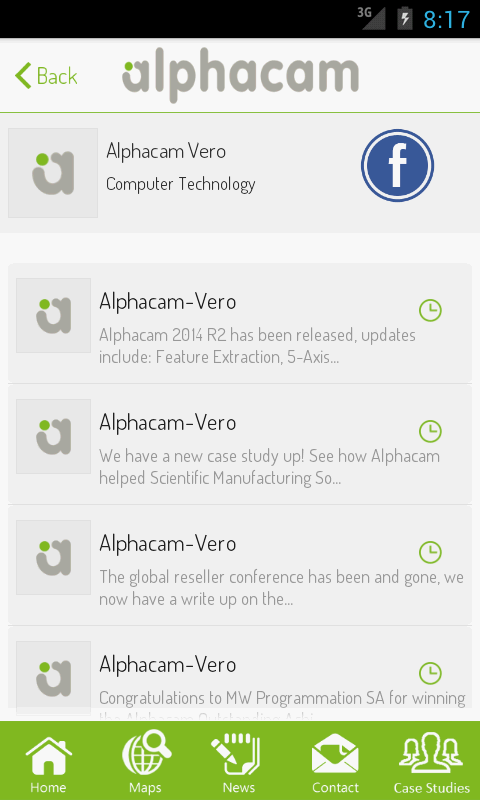This screenshot has width=480, height=800.
Task: Go to Home in bottom bar
Action: click(48, 762)
